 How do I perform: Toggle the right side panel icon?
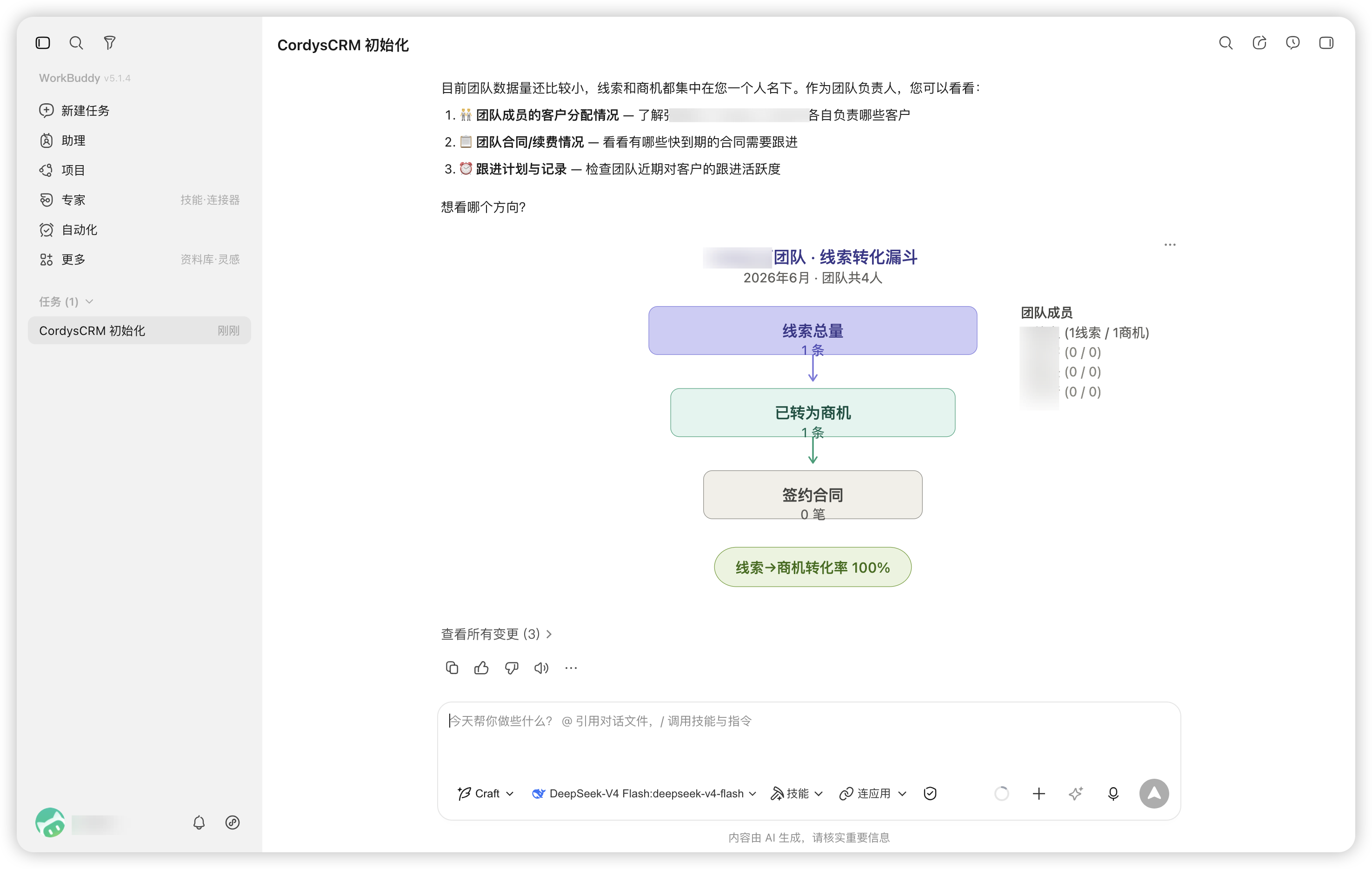(1326, 43)
